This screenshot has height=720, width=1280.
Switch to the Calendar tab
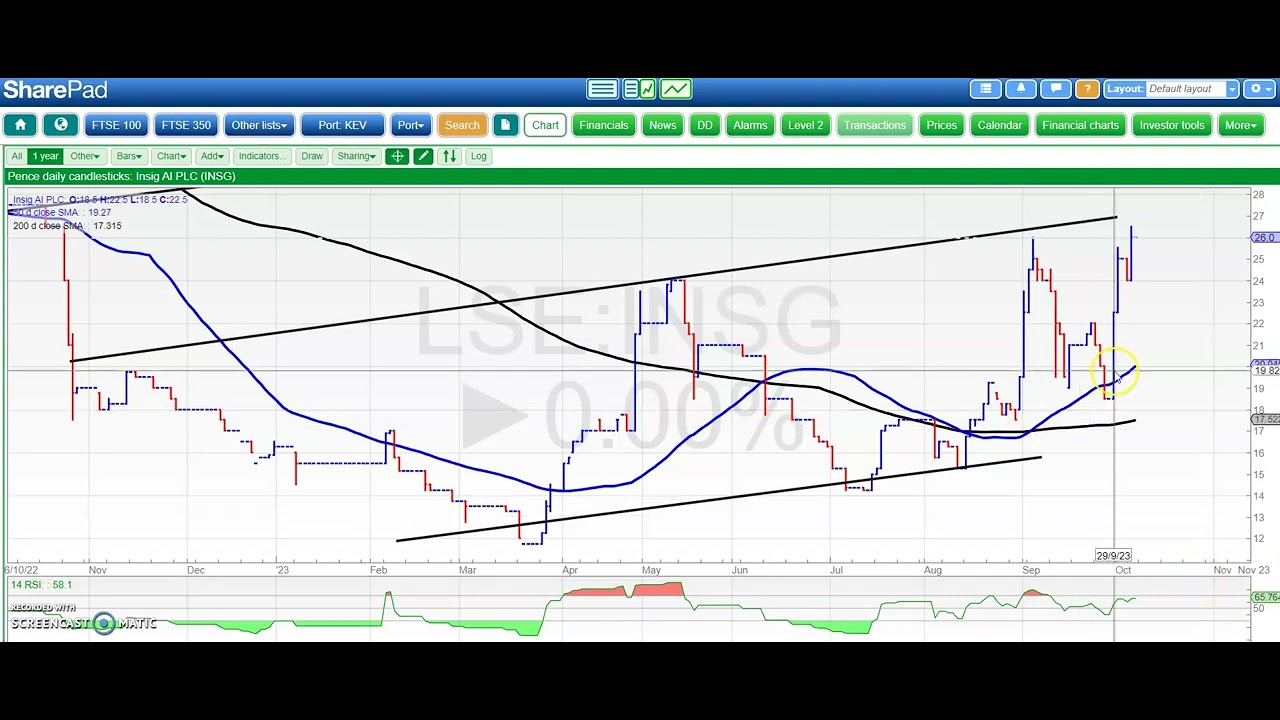pyautogui.click(x=999, y=125)
